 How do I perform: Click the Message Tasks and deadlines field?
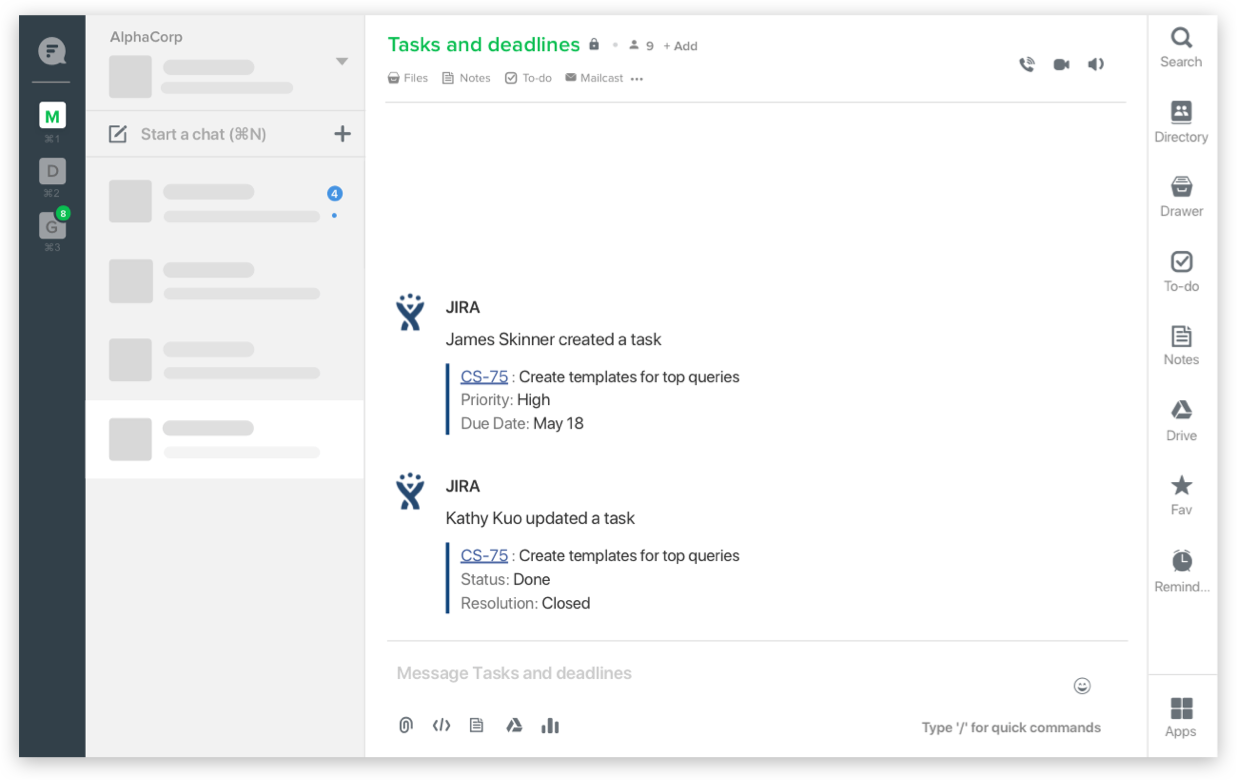(x=730, y=673)
